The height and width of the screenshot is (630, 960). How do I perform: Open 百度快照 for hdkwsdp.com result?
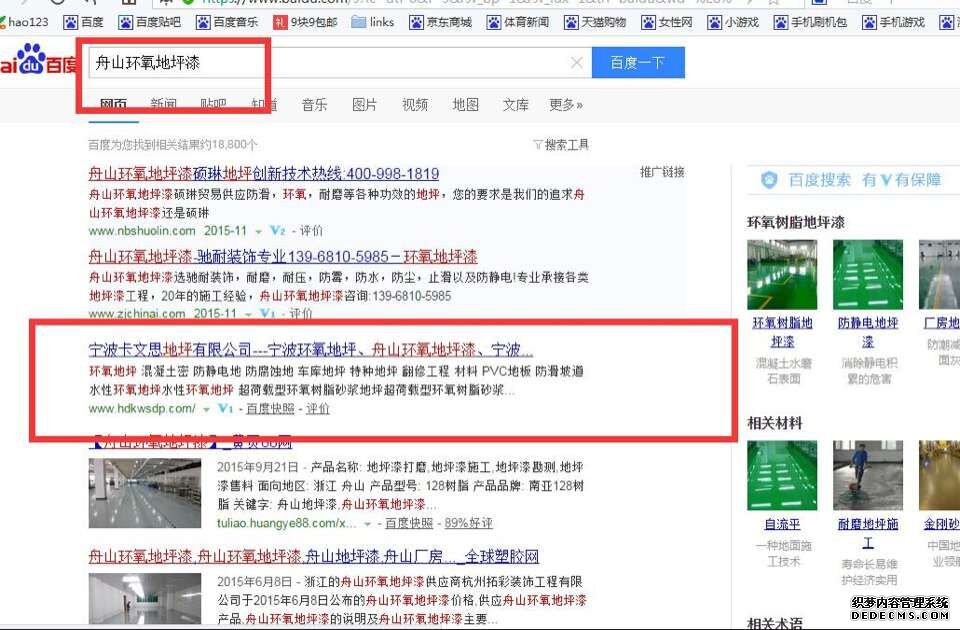click(x=270, y=408)
